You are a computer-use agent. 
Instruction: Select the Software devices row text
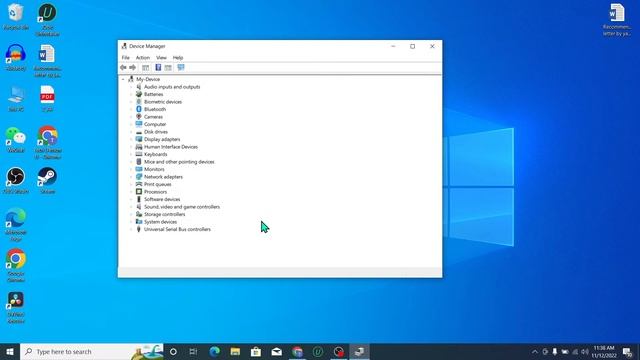point(162,199)
